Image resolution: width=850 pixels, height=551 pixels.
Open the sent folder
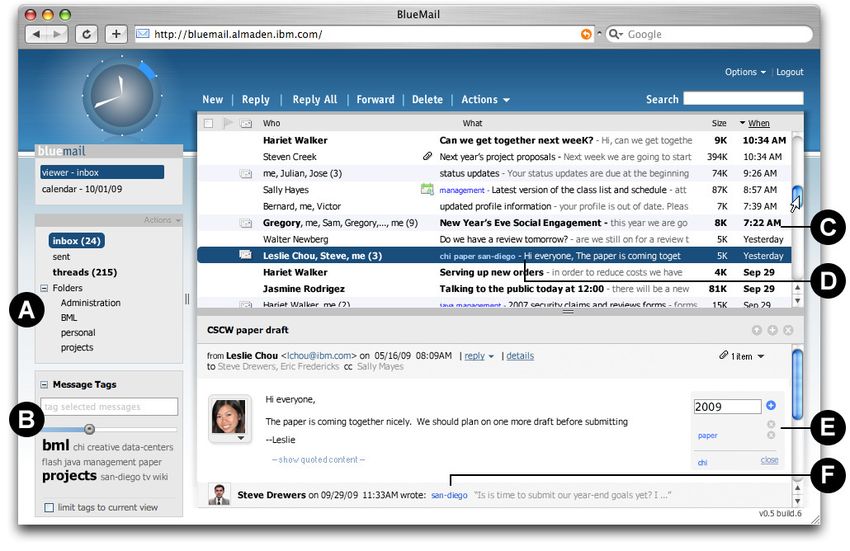click(61, 257)
